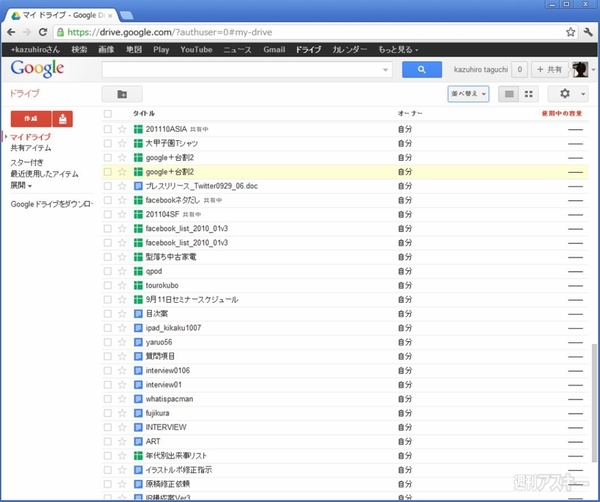Check the 目次案 row checkbox

tap(108, 314)
